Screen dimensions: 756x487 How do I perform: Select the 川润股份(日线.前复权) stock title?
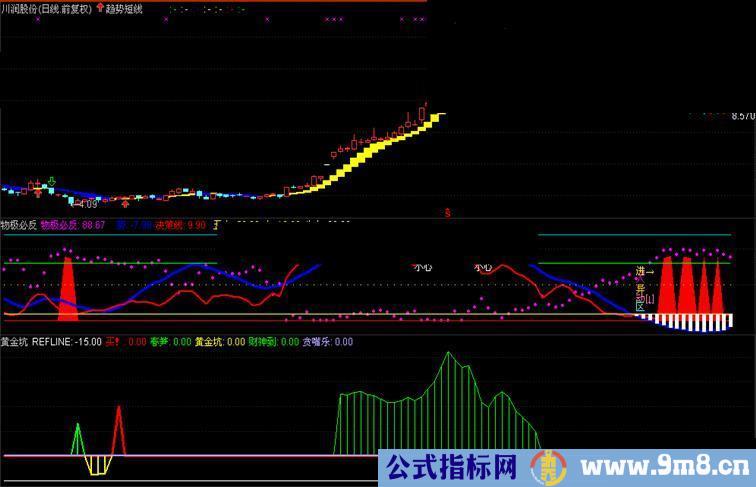(46, 8)
